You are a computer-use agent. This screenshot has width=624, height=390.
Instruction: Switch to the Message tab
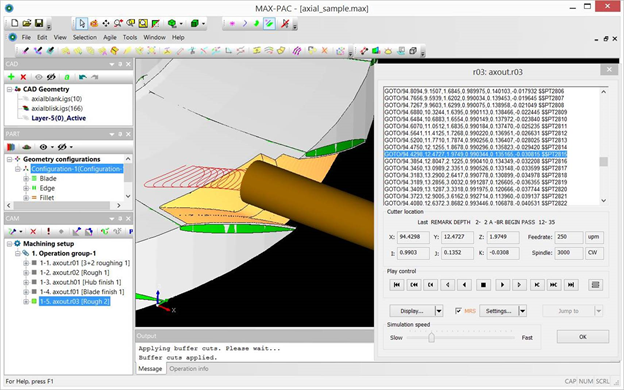pyautogui.click(x=150, y=369)
